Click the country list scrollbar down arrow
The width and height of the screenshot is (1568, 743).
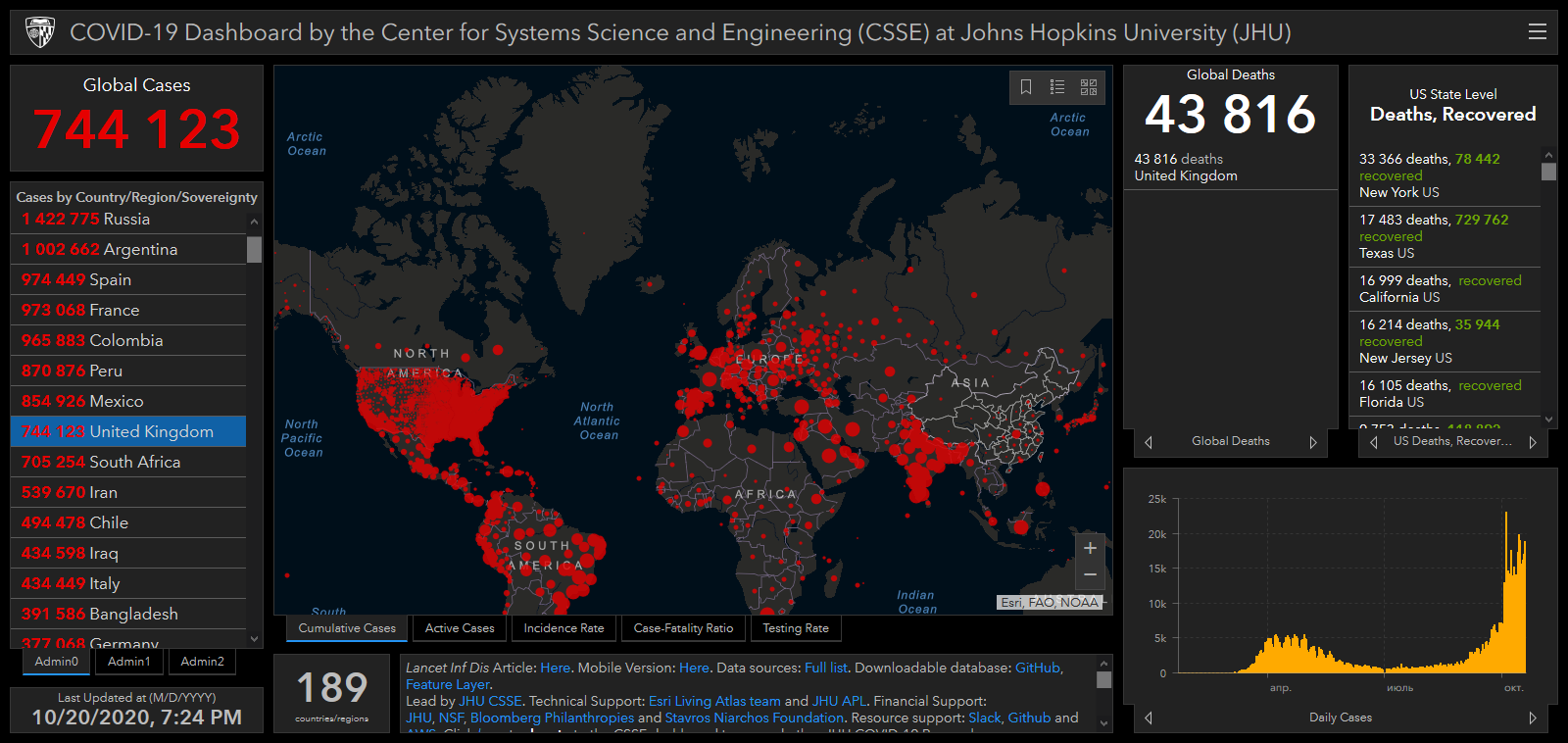[x=255, y=639]
